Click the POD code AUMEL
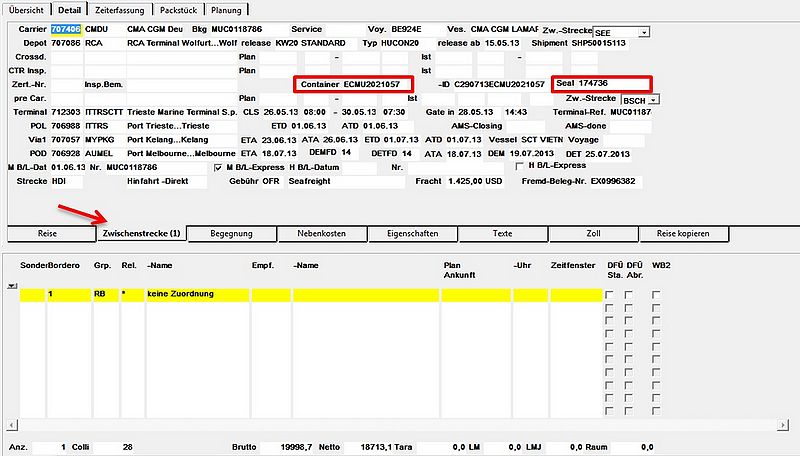This screenshot has height=456, width=800. pos(104,154)
